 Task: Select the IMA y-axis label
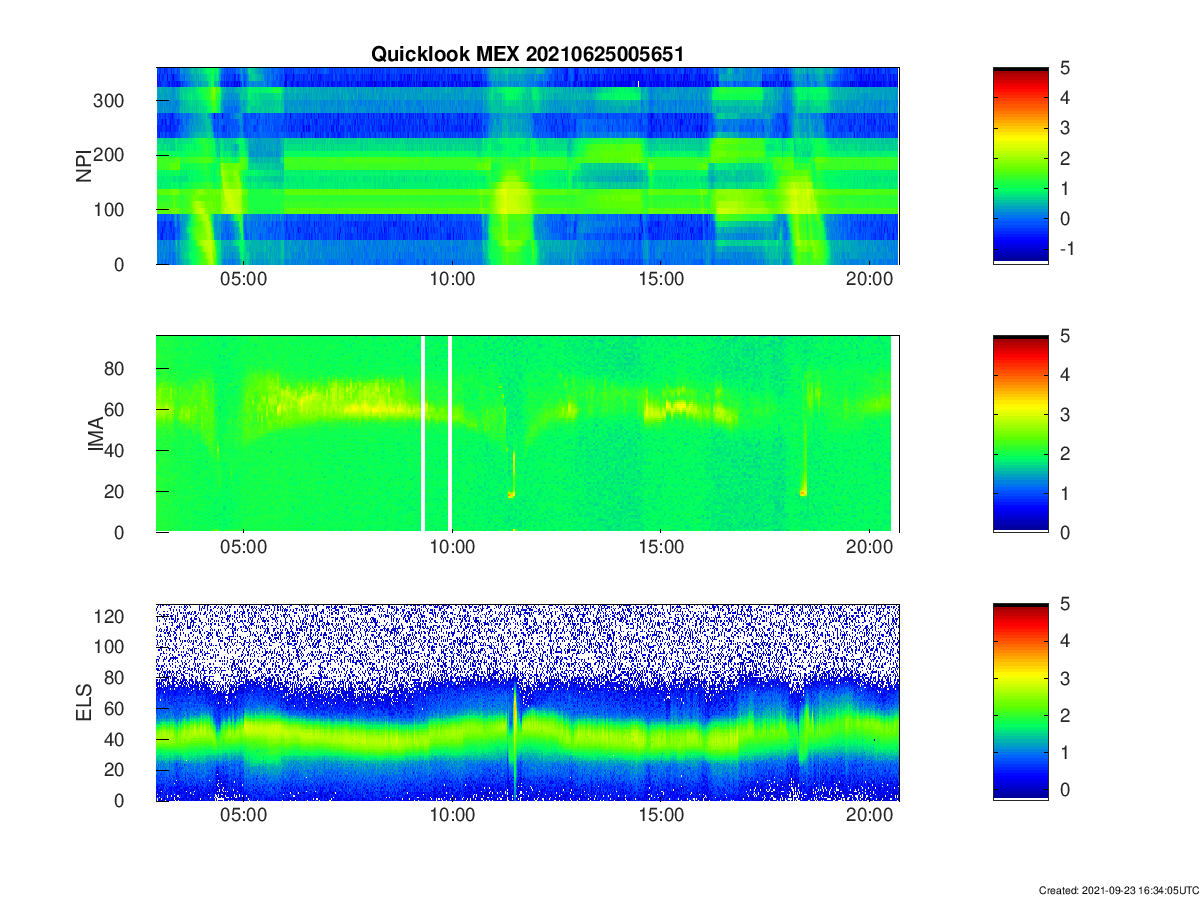[x=97, y=434]
